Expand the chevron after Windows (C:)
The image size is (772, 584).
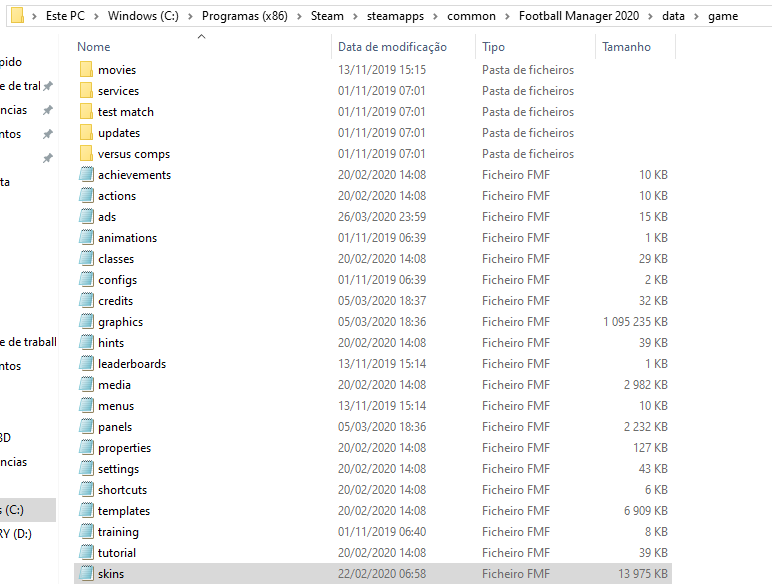point(190,16)
